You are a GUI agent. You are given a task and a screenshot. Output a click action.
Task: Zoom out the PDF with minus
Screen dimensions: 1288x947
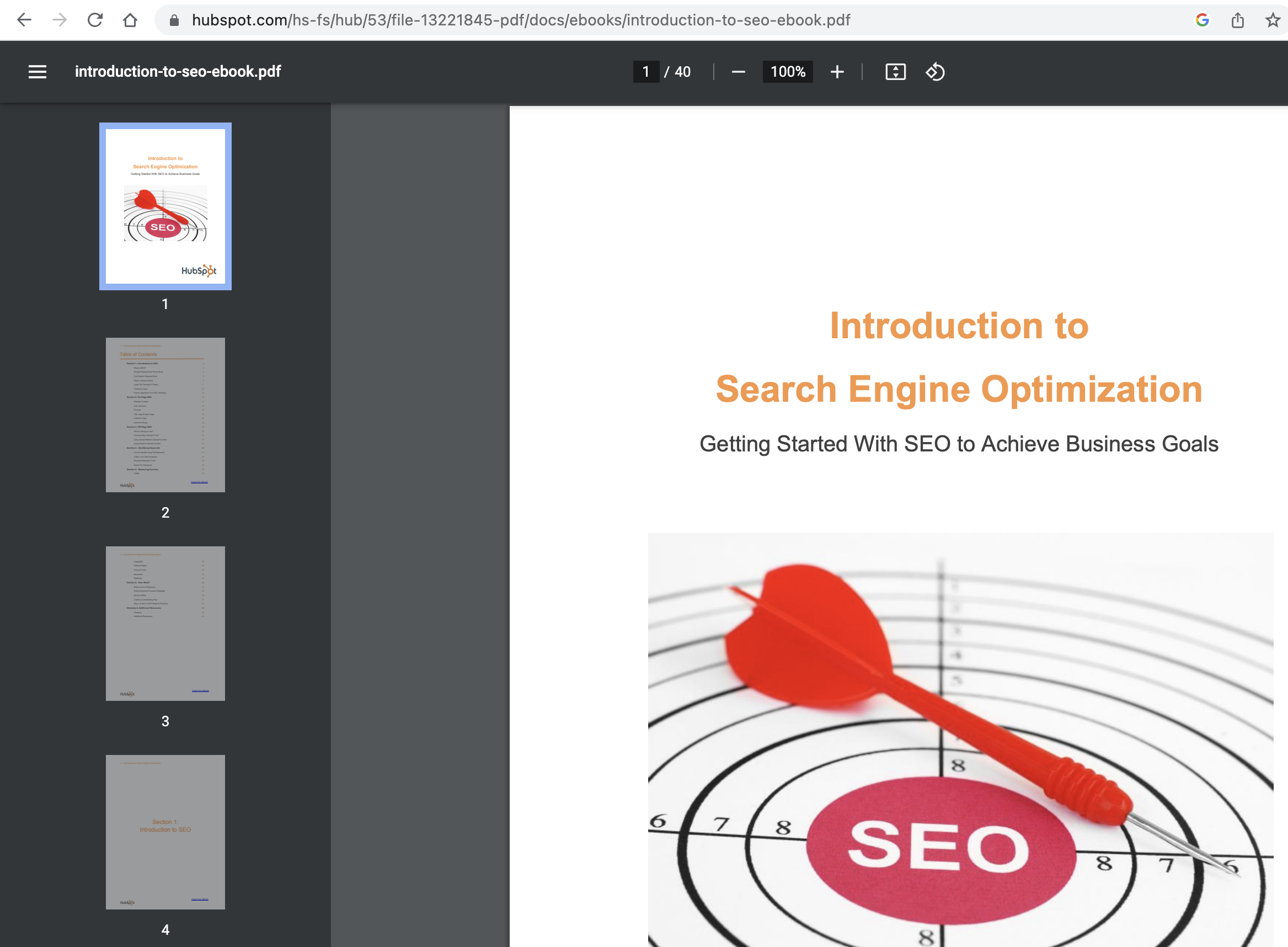tap(739, 72)
